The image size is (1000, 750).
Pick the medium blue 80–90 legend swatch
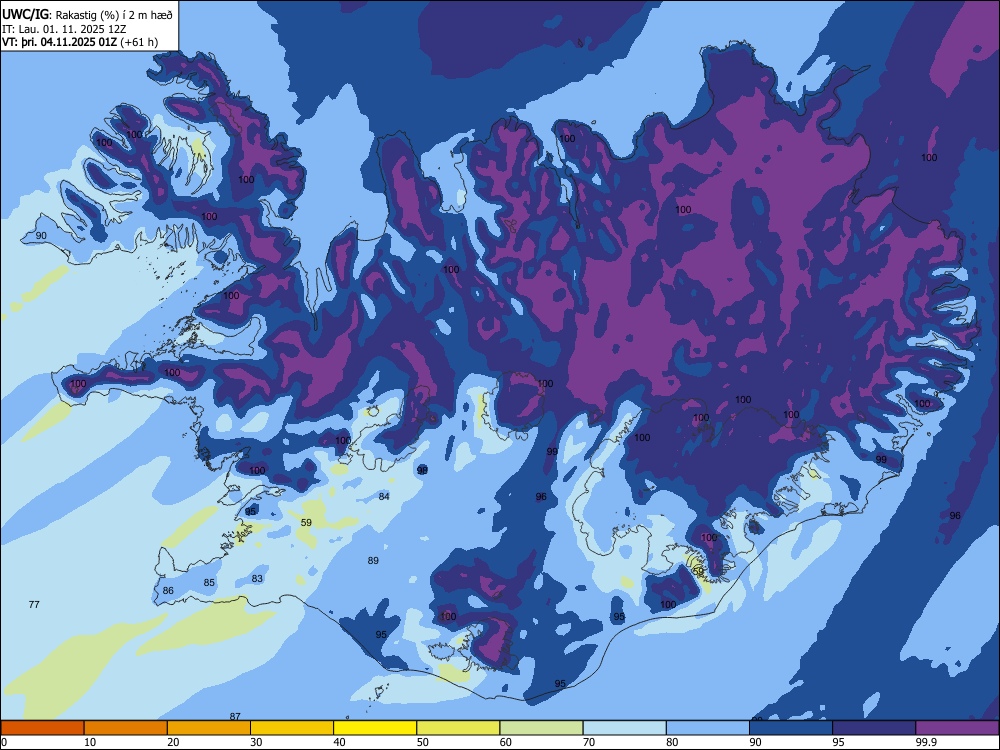point(708,728)
